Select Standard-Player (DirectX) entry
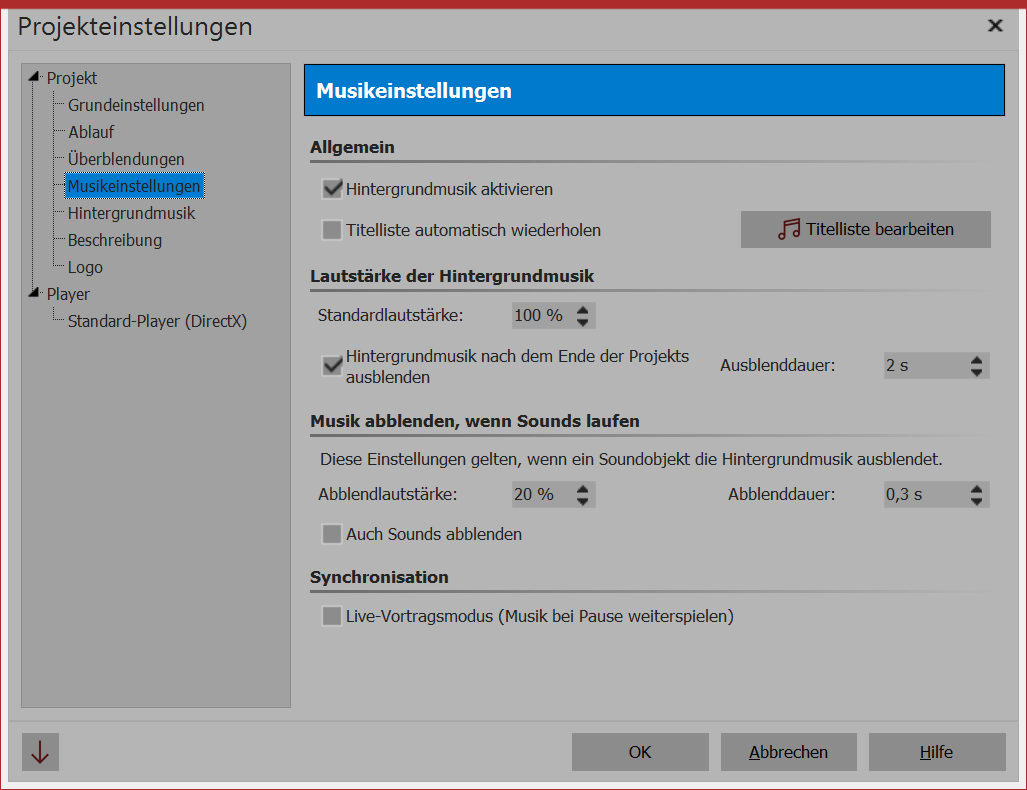This screenshot has width=1027, height=790. [157, 321]
